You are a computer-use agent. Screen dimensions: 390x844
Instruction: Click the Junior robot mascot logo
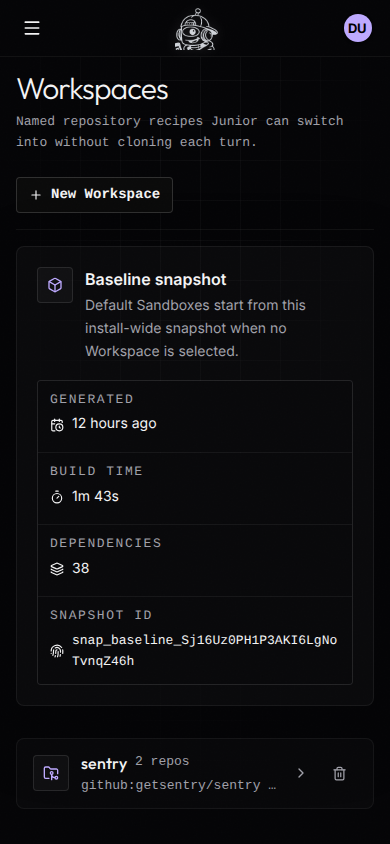[x=196, y=30]
